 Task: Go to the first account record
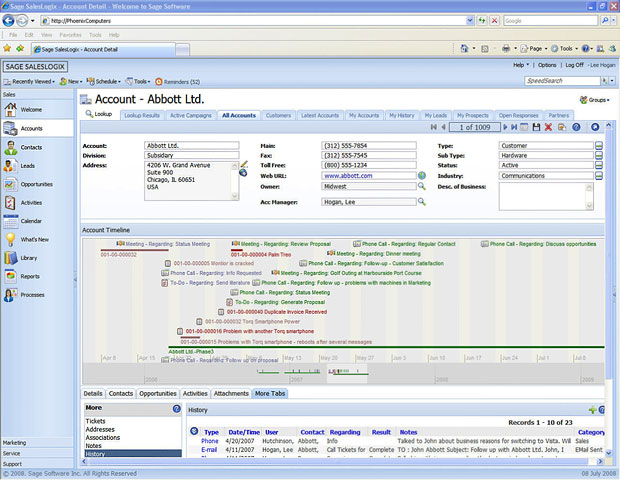(x=434, y=127)
